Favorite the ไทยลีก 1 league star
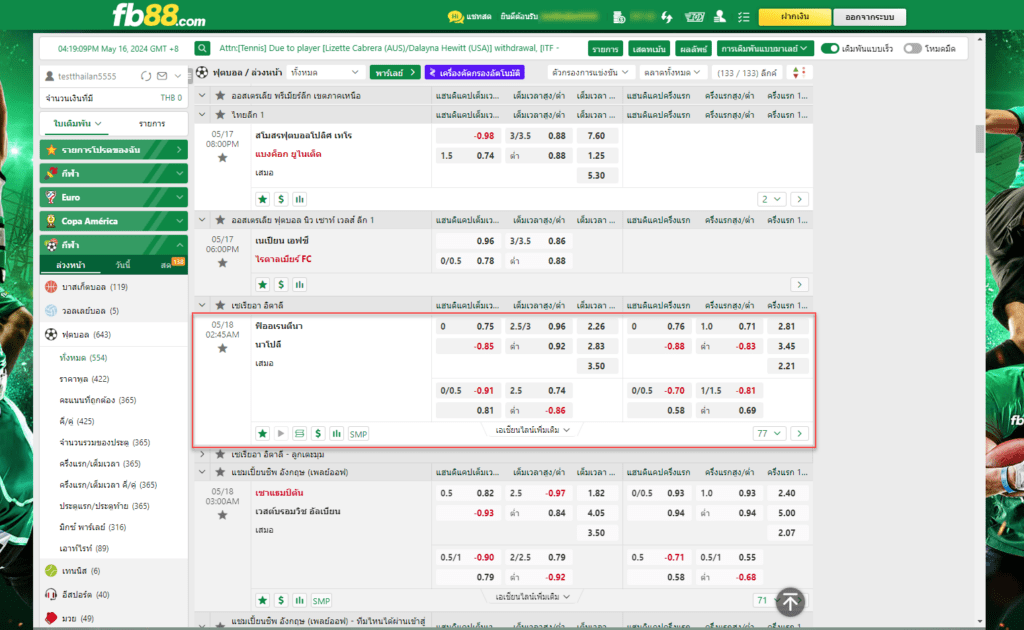 tap(220, 115)
